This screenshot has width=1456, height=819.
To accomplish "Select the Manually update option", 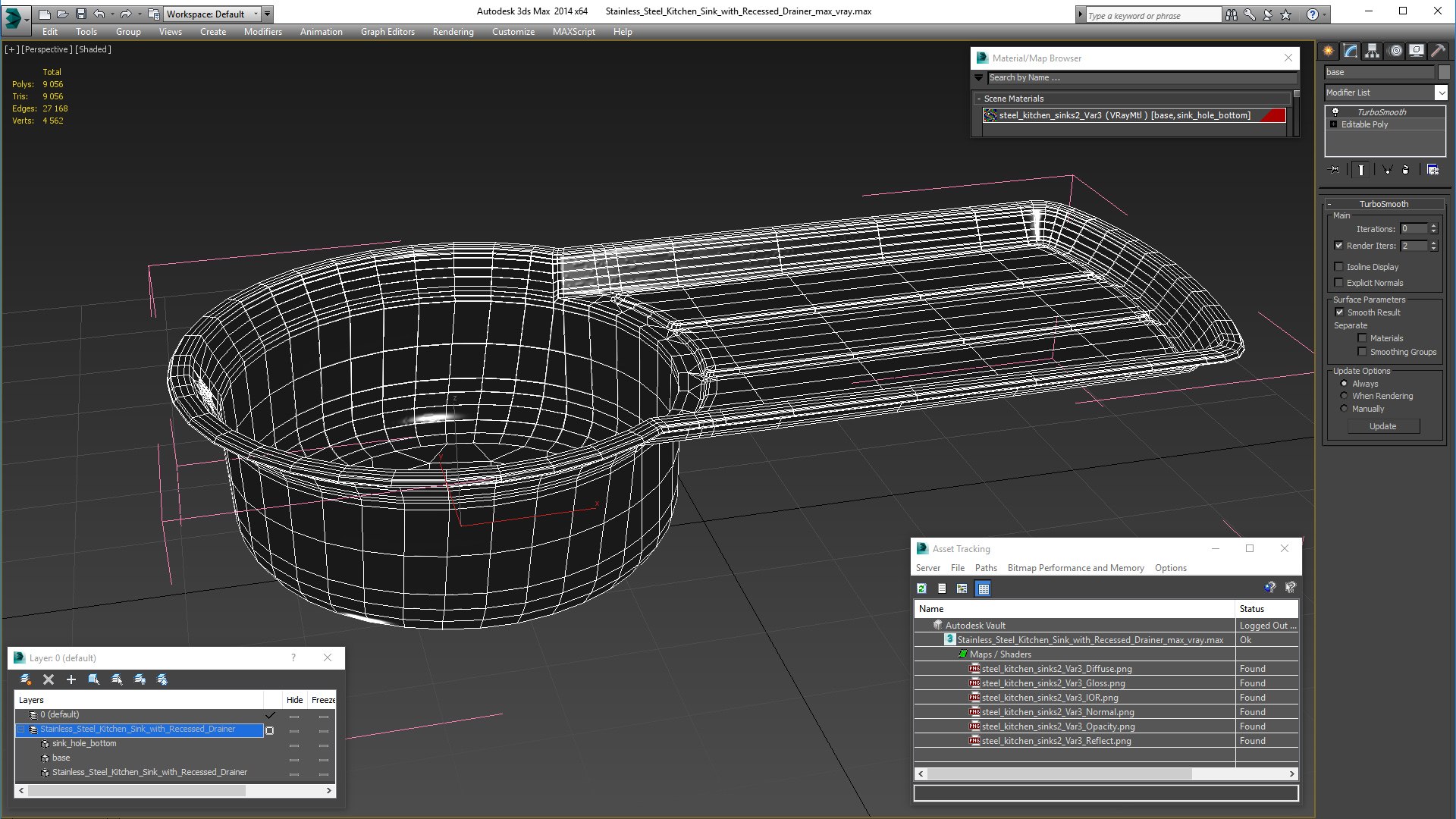I will (1345, 409).
